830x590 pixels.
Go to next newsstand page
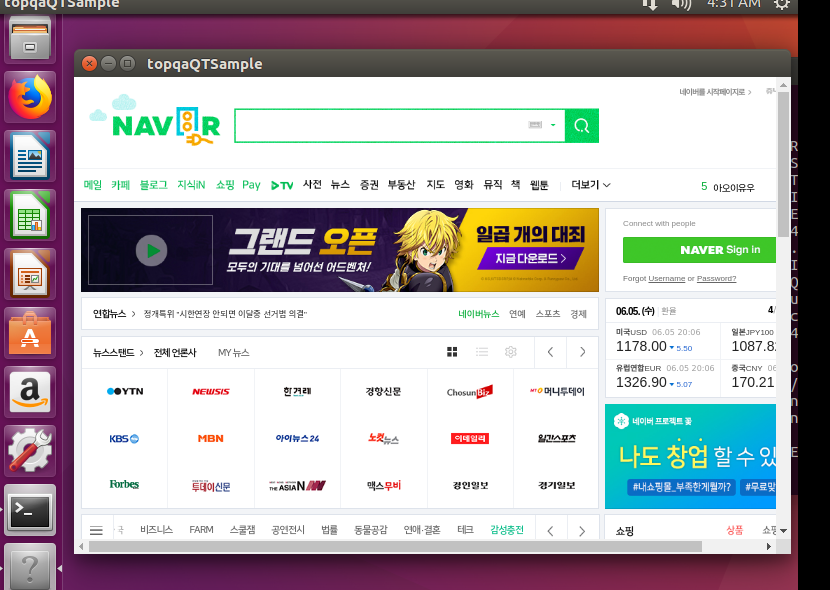pyautogui.click(x=582, y=352)
